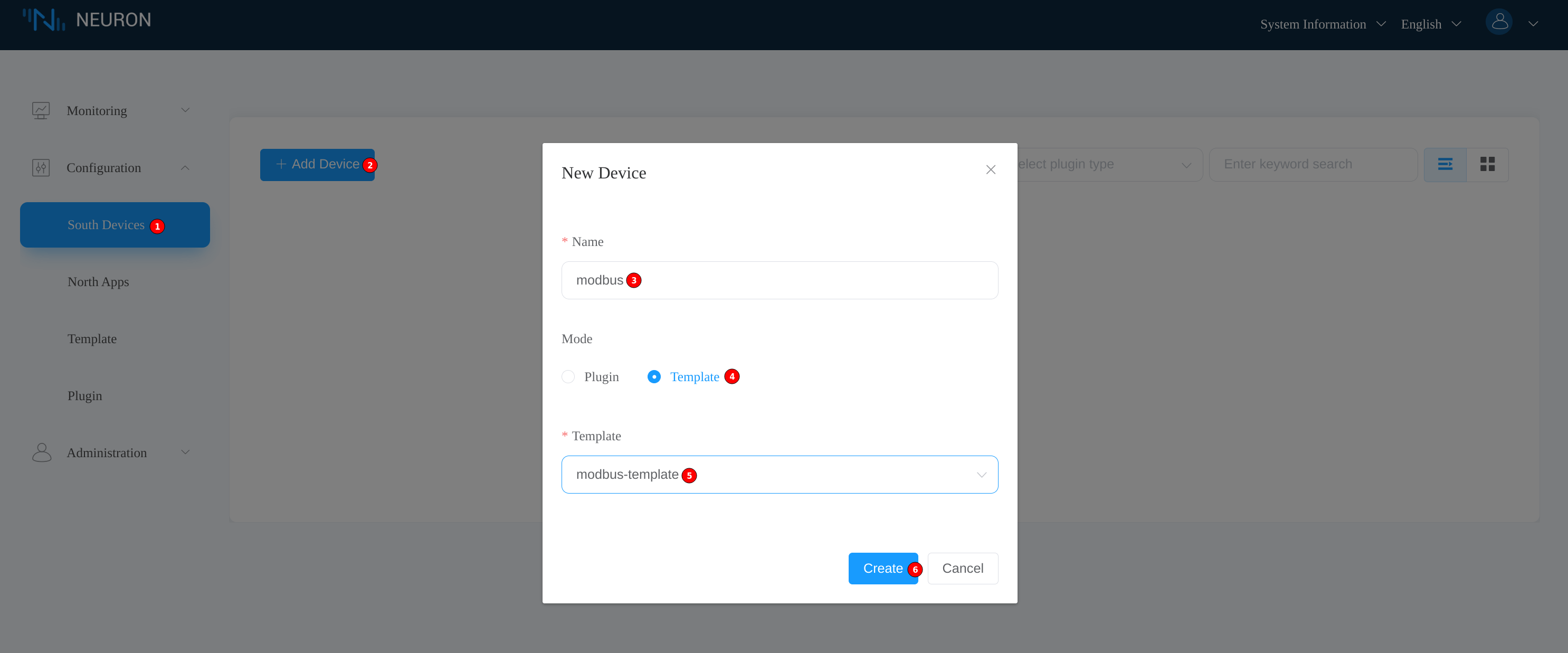Open the modbus-template dropdown
The height and width of the screenshot is (653, 1568).
pos(780,475)
